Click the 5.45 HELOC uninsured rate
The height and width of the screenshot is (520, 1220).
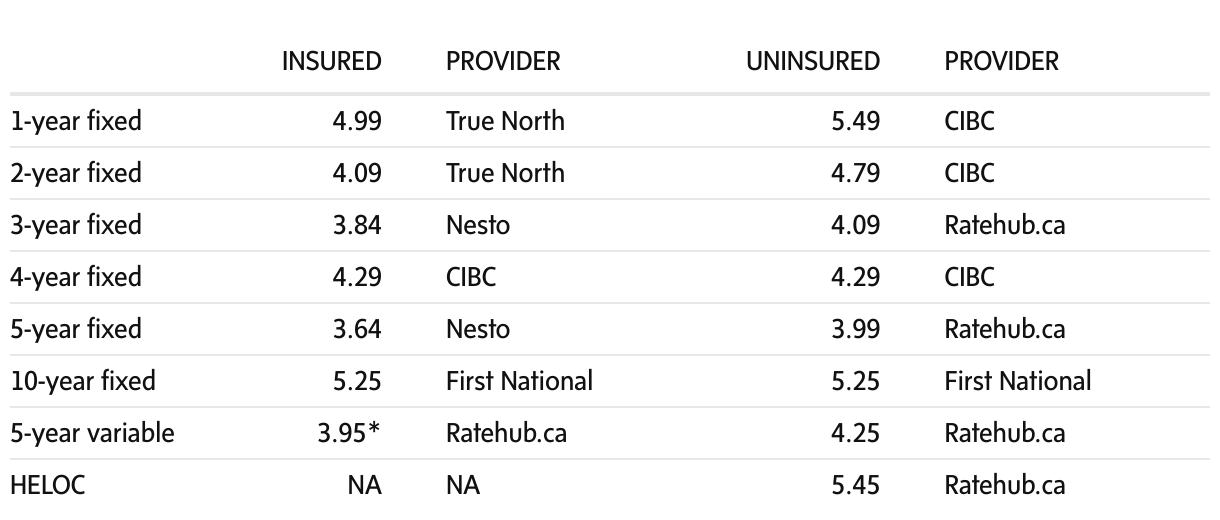point(855,485)
